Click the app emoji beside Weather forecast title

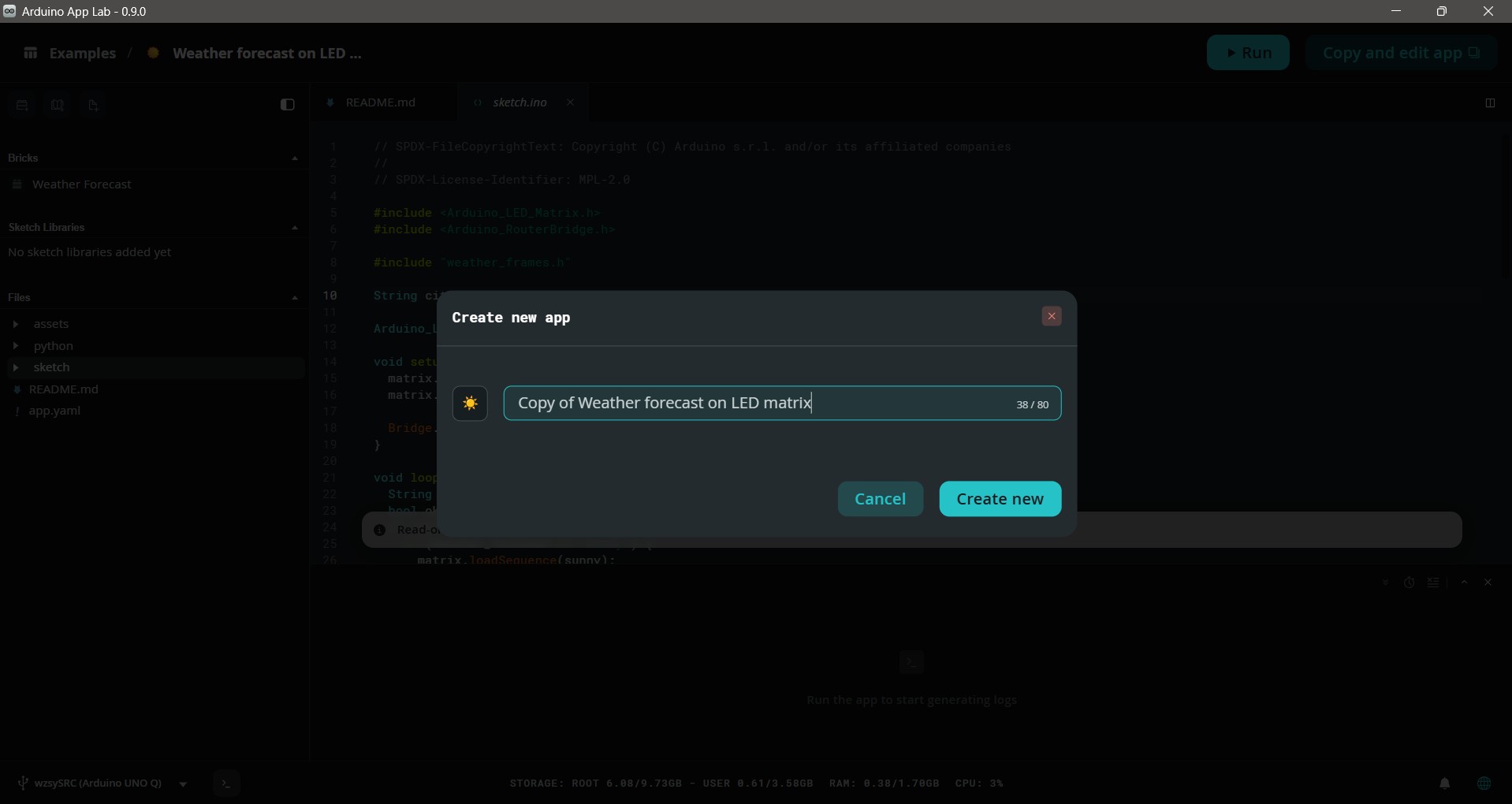pyautogui.click(x=154, y=53)
